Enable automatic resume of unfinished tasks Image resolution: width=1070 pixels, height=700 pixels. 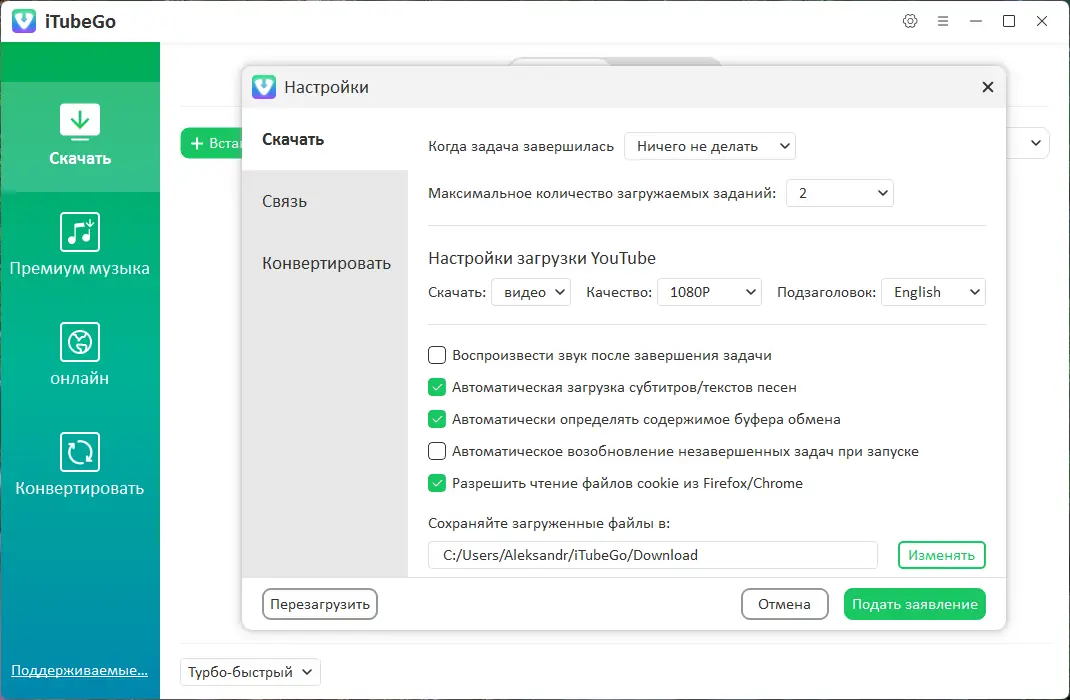437,451
